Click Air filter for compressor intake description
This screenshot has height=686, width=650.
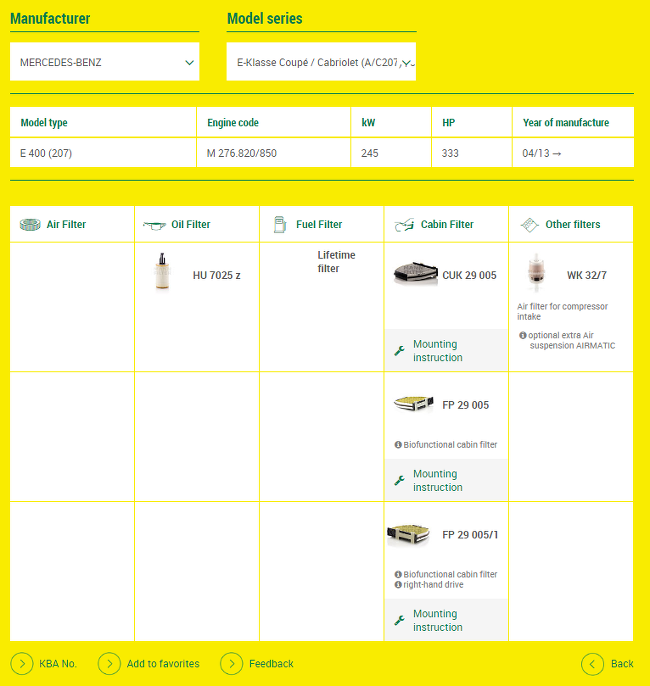point(563,312)
